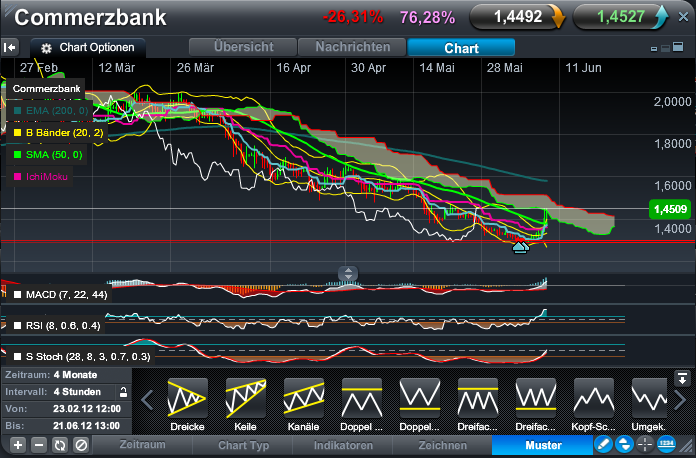Screen dimensions: 696x458
Task: Select the Kanäle channel pattern icon
Action: click(x=304, y=398)
